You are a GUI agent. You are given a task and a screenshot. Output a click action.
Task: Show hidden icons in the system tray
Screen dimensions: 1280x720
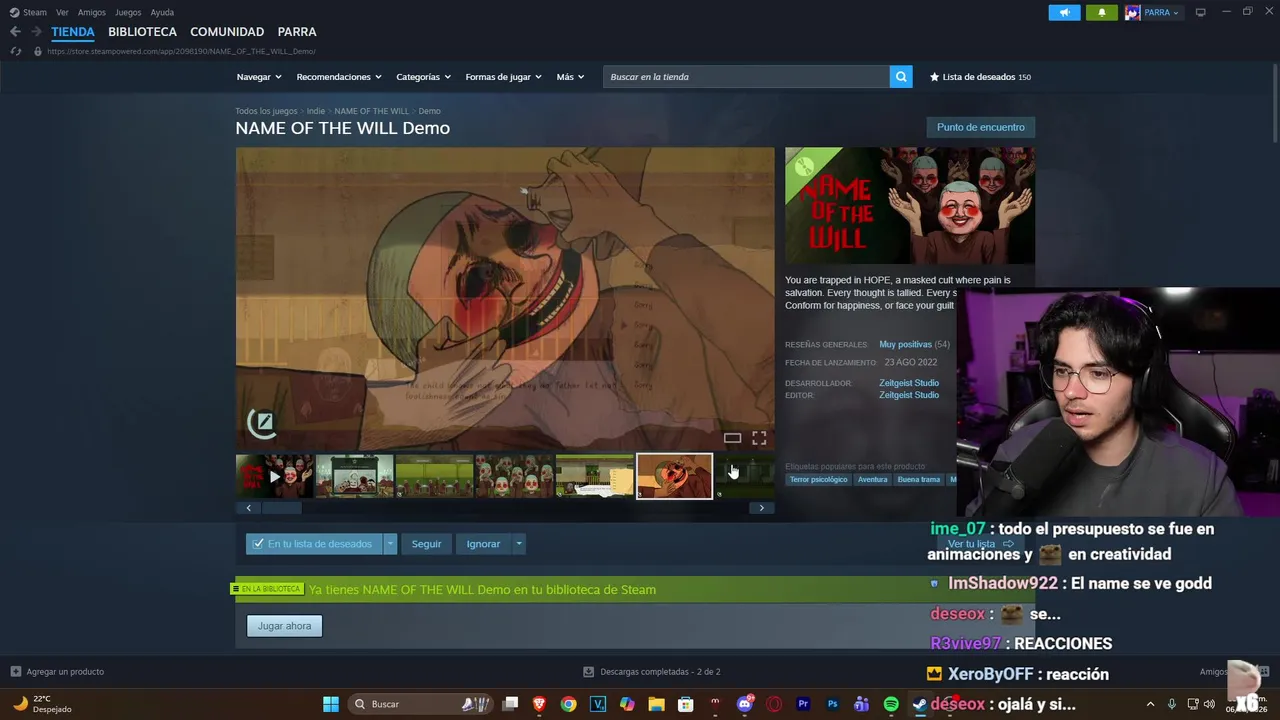pos(1150,704)
